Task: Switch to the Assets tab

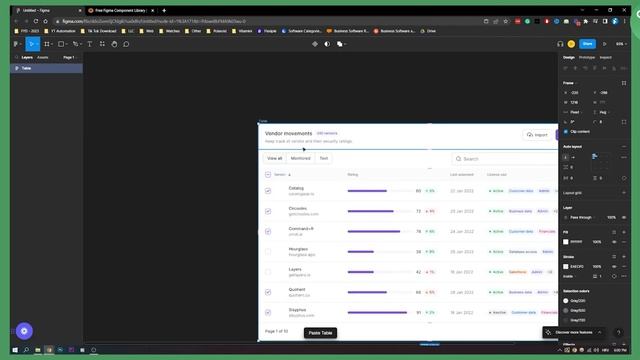Action: pyautogui.click(x=42, y=58)
